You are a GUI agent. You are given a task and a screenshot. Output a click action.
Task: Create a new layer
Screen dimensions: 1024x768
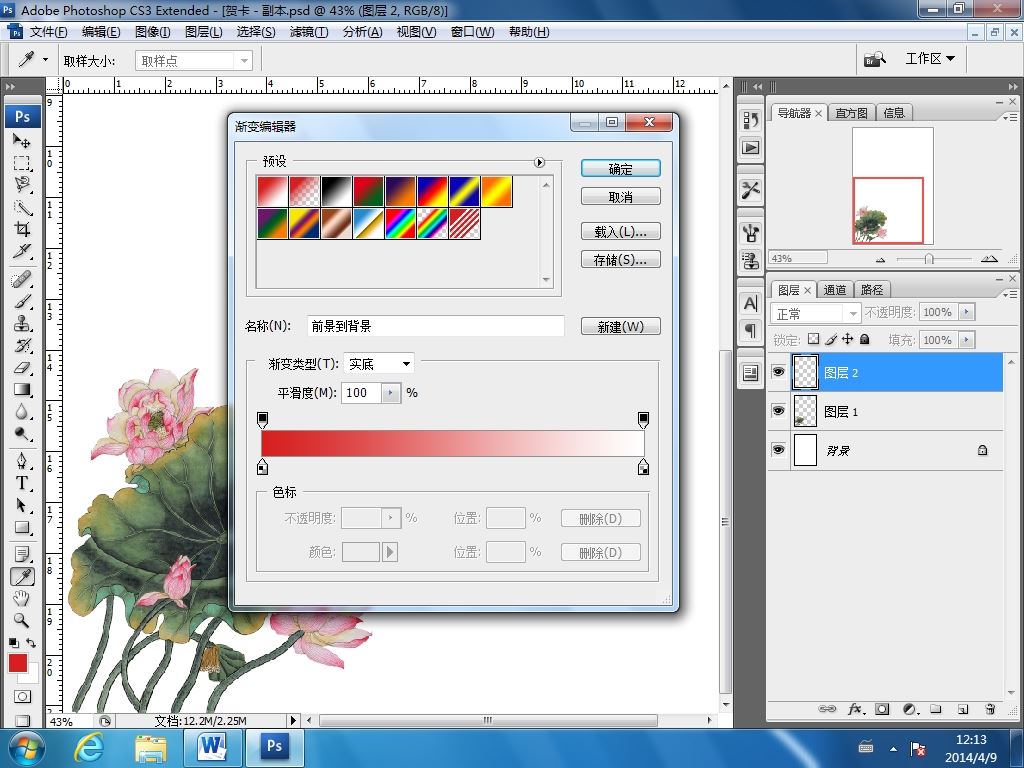(963, 709)
